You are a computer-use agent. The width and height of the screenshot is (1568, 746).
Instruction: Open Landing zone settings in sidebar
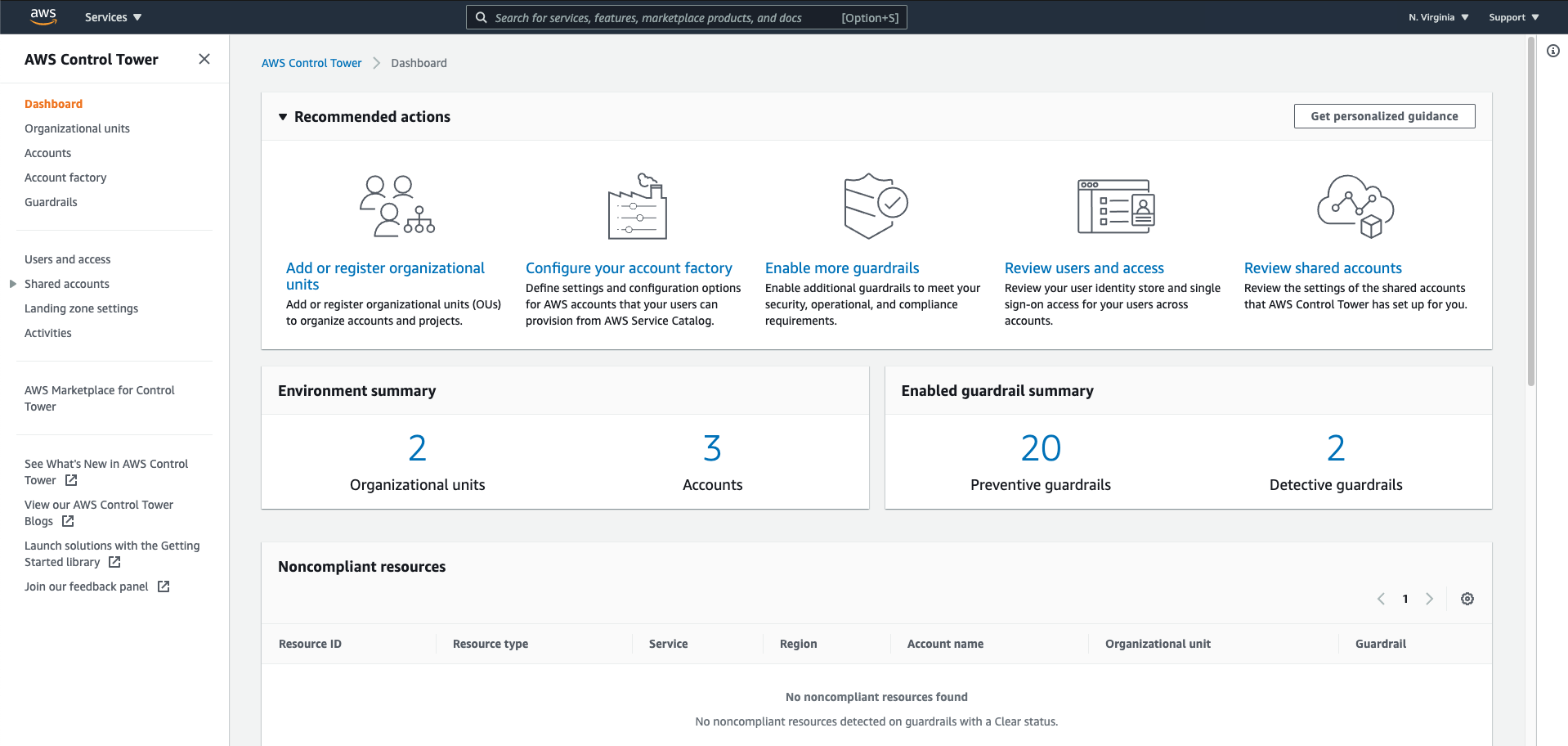(x=81, y=308)
